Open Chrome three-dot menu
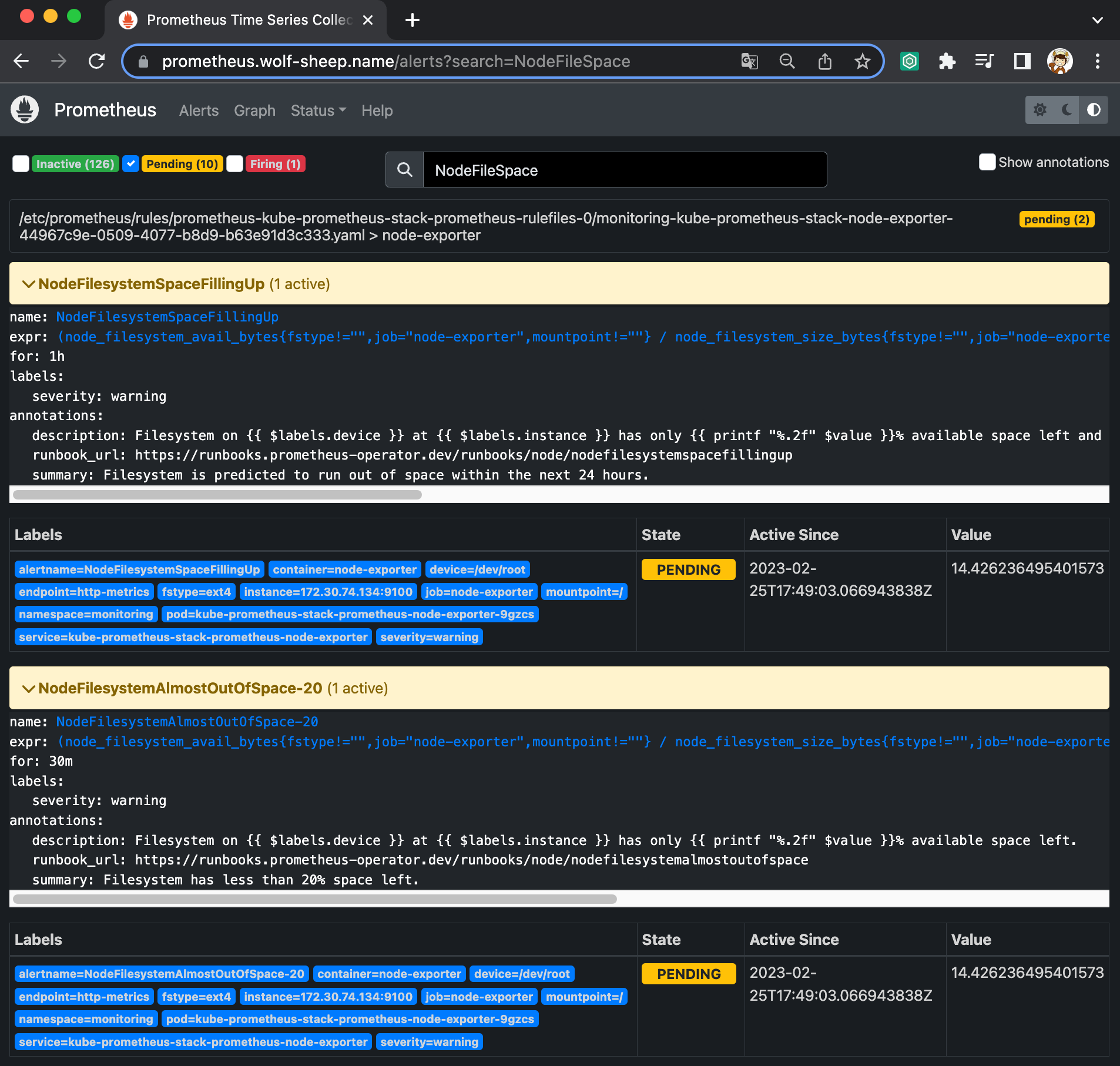This screenshot has height=1066, width=1120. pyautogui.click(x=1097, y=61)
